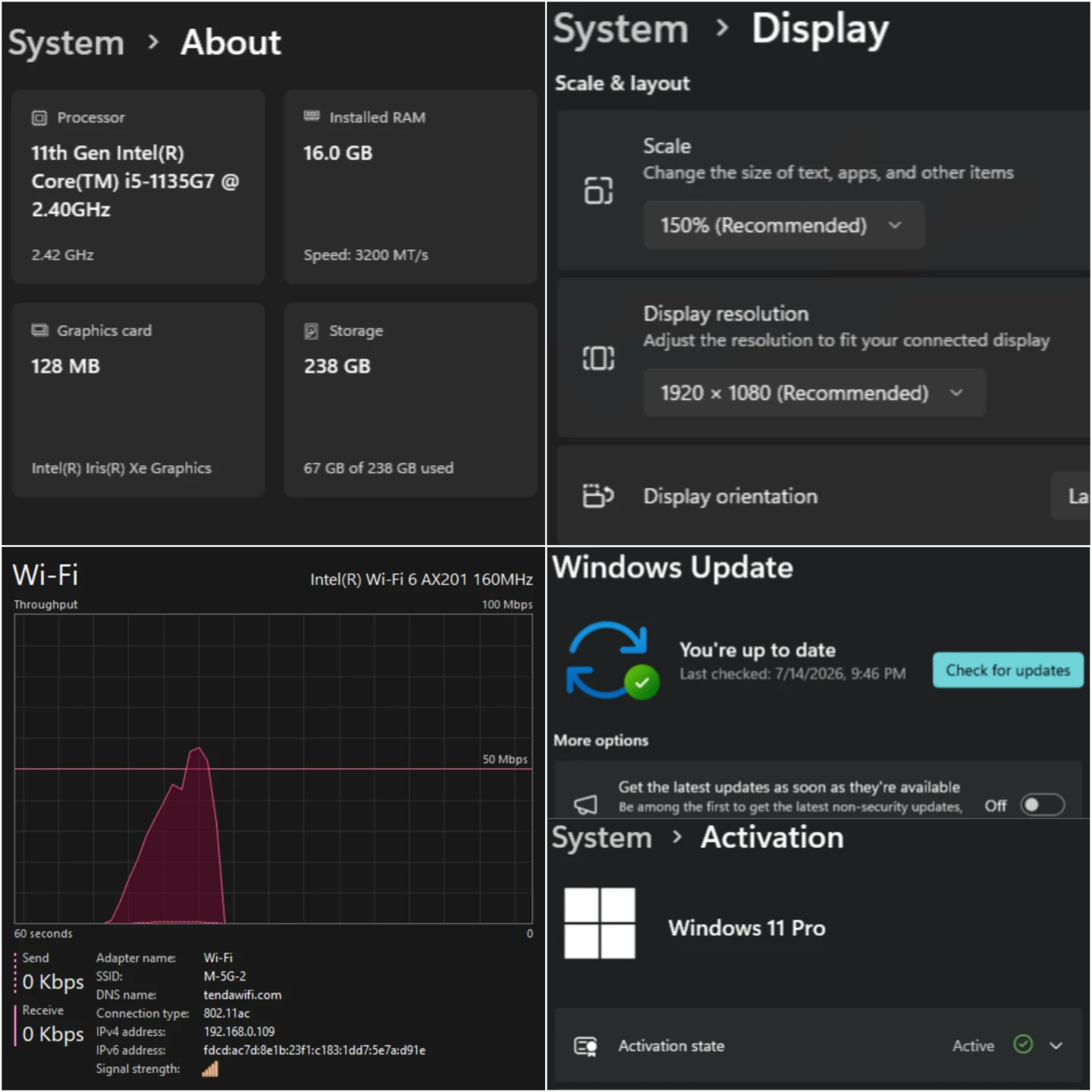Viewport: 1092px width, 1092px height.
Task: Click the Processor chip icon
Action: pos(39,118)
